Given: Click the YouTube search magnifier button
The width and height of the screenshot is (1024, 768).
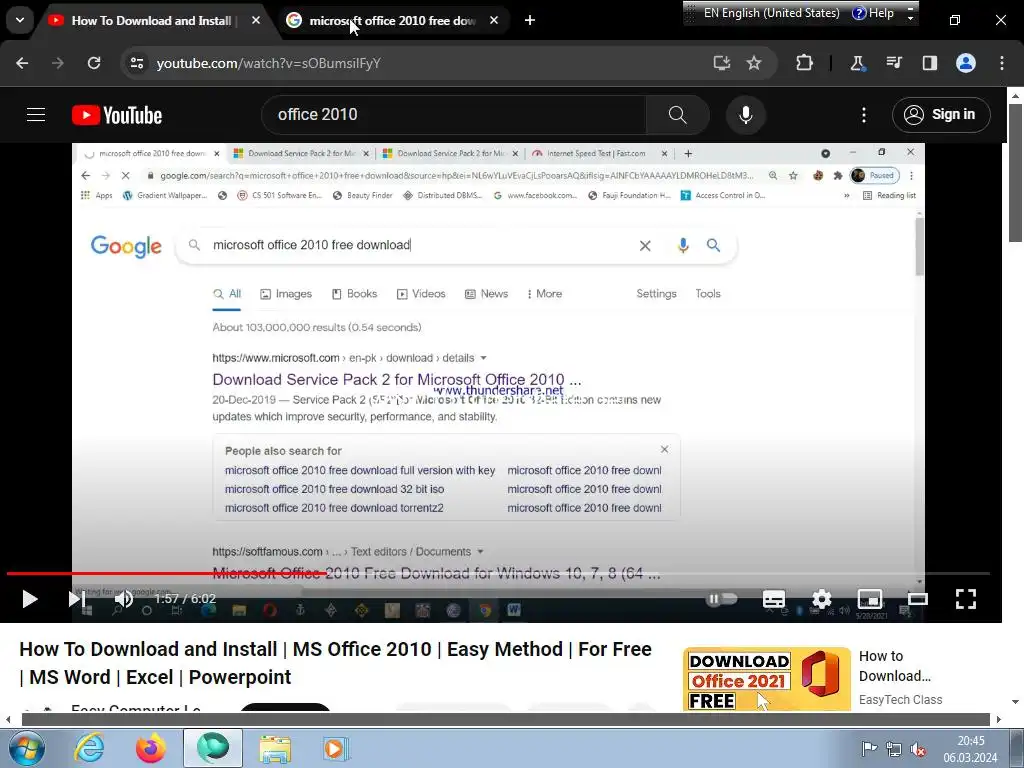Looking at the screenshot, I should point(677,115).
